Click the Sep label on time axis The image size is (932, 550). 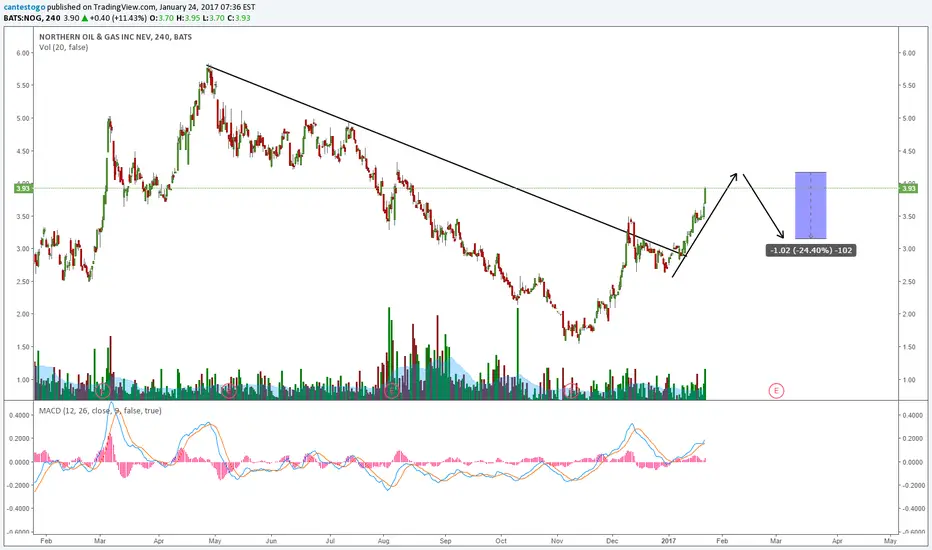(x=445, y=541)
